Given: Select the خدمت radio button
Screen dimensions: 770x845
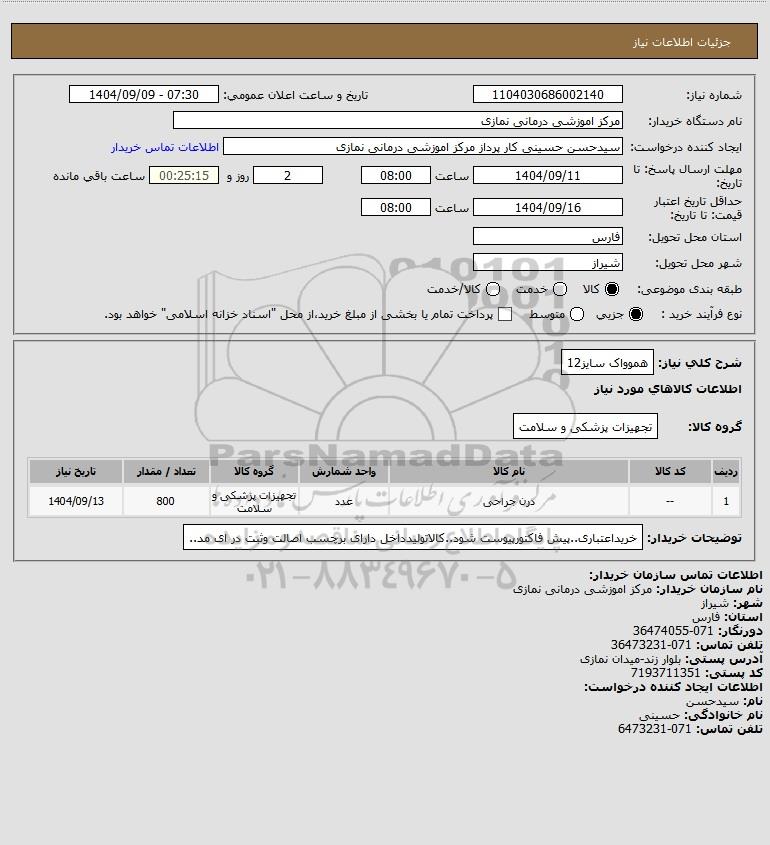Looking at the screenshot, I should [x=560, y=289].
